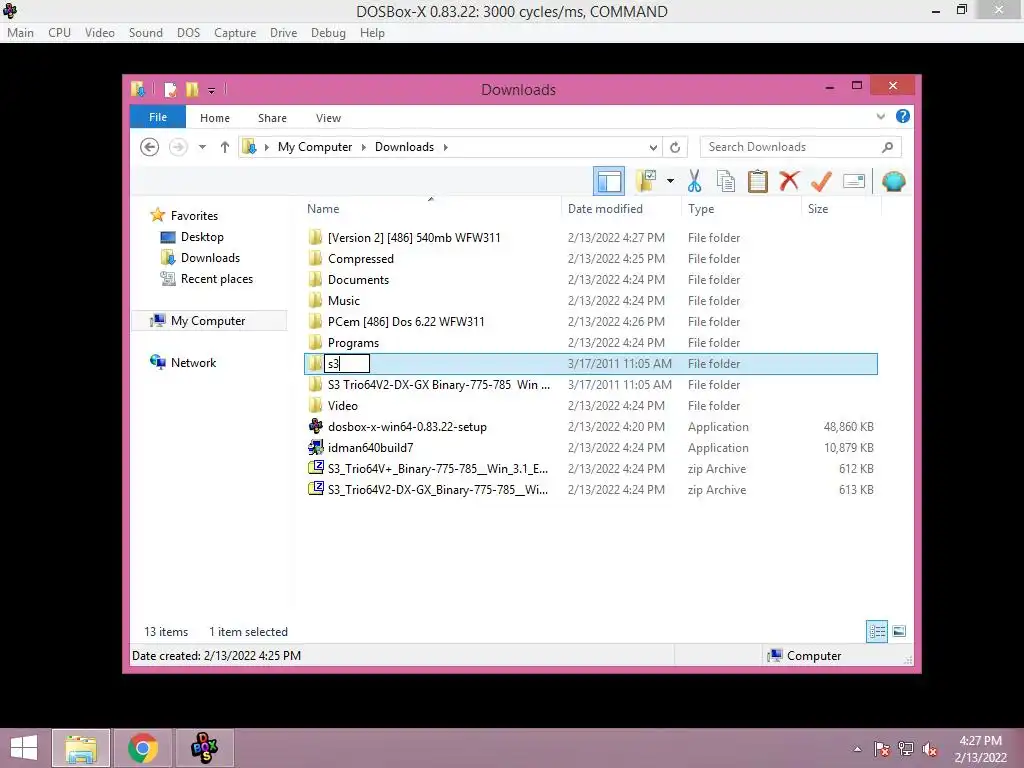The width and height of the screenshot is (1024, 768).
Task: Open Chrome from the taskbar
Action: click(x=143, y=748)
